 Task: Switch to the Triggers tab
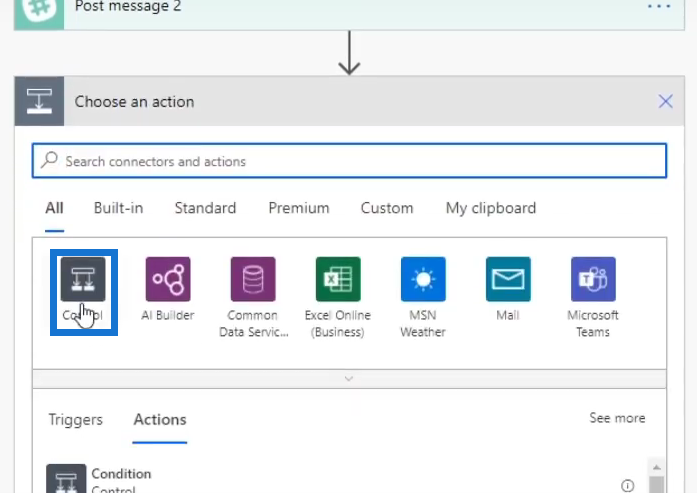[76, 420]
